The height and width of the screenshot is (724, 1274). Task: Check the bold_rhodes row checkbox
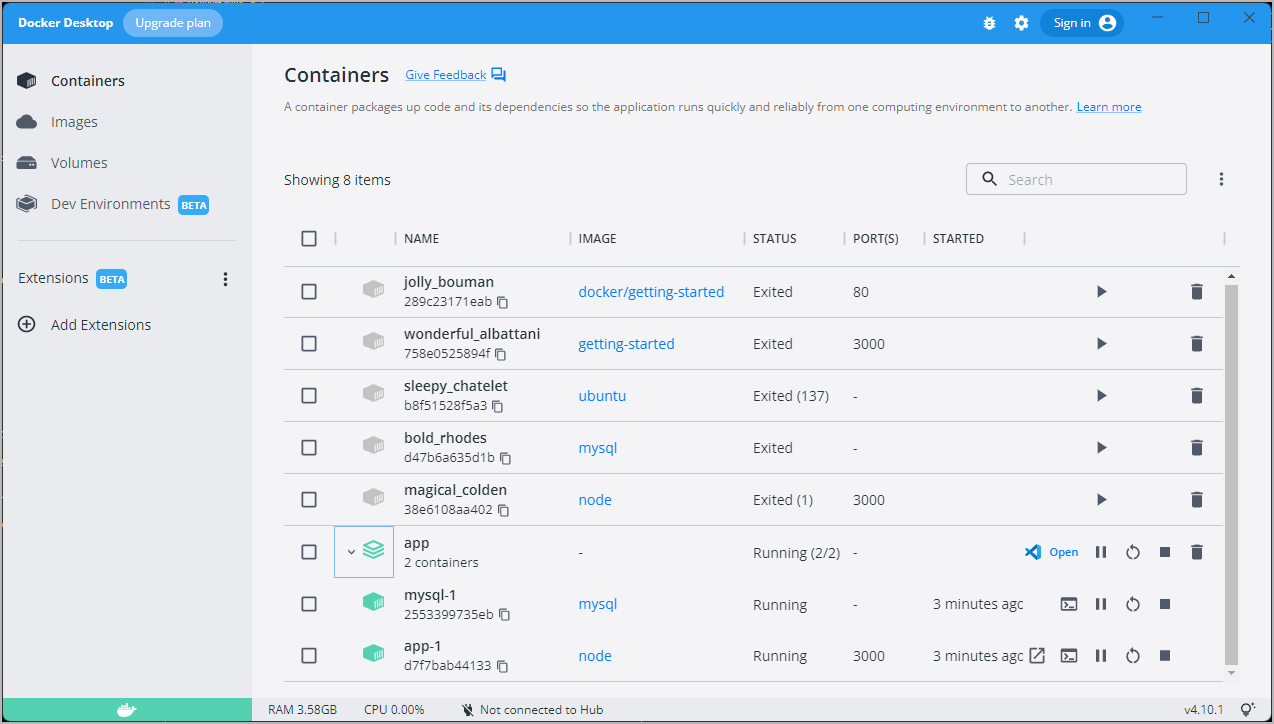(x=309, y=448)
